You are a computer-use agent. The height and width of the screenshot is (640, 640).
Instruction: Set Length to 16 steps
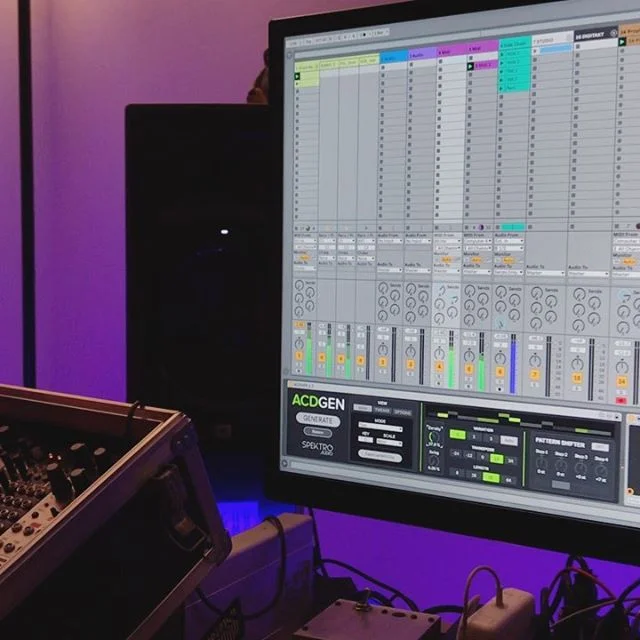tap(473, 475)
